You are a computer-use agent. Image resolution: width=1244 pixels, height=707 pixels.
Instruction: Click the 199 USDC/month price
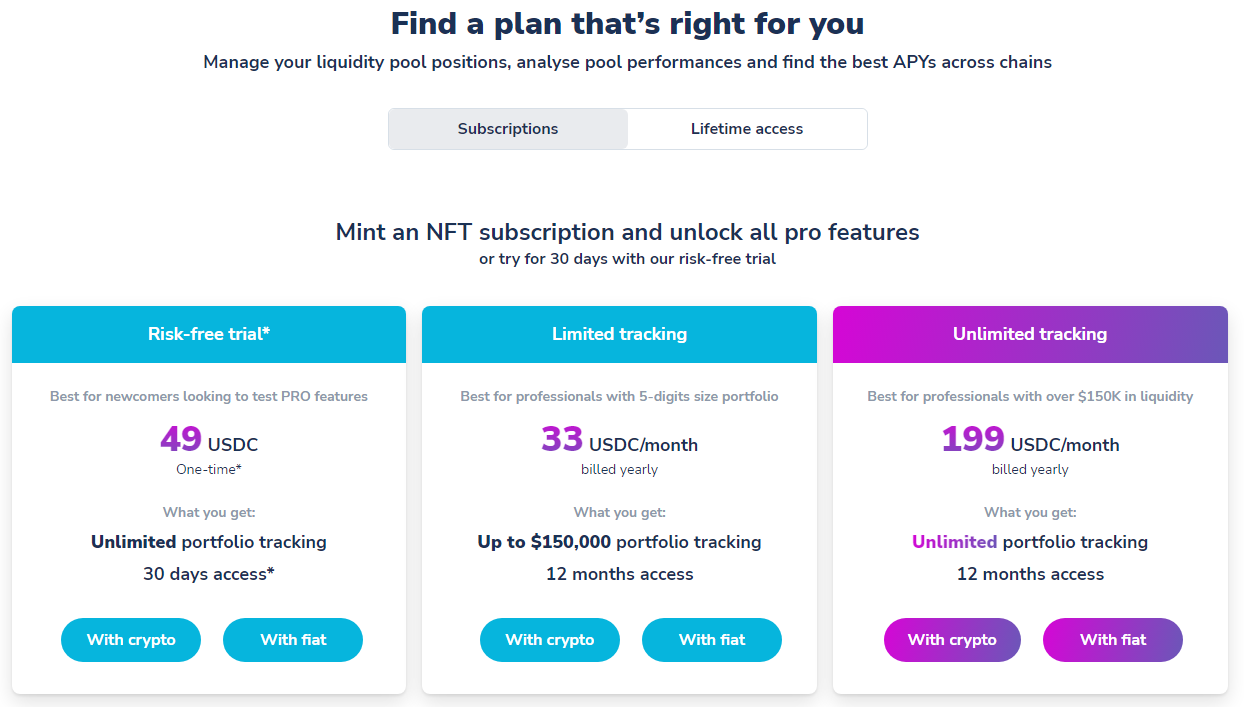coord(1030,440)
